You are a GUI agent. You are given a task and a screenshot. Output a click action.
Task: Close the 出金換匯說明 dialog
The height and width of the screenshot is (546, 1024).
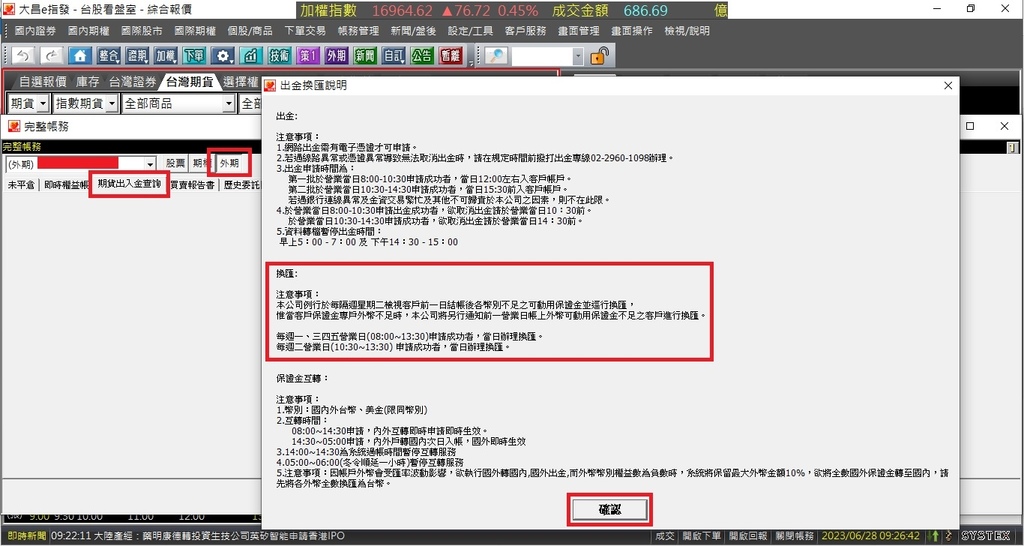point(948,86)
